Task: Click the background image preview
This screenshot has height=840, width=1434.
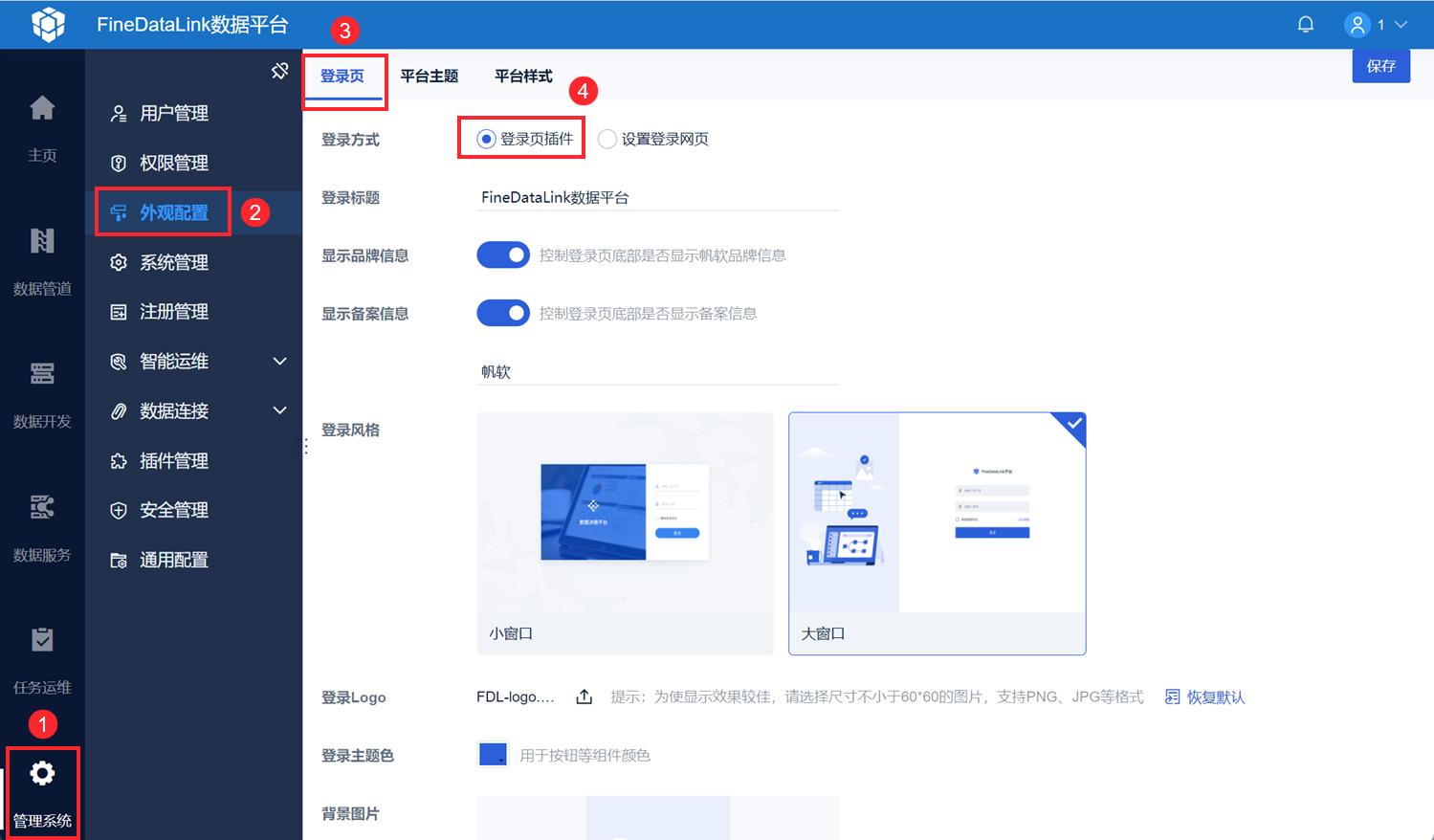Action: (x=657, y=818)
